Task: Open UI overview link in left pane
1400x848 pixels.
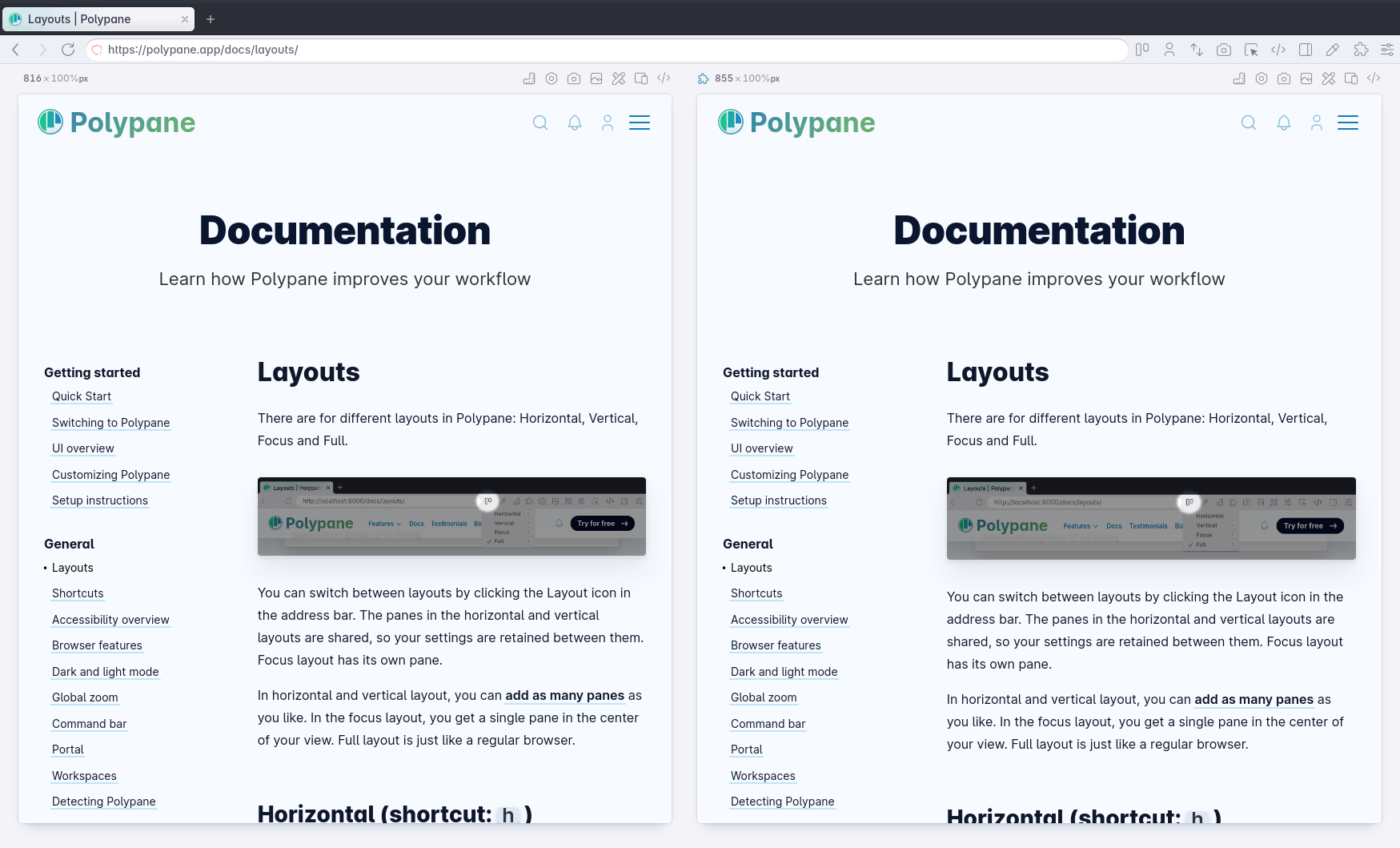Action: click(x=83, y=448)
